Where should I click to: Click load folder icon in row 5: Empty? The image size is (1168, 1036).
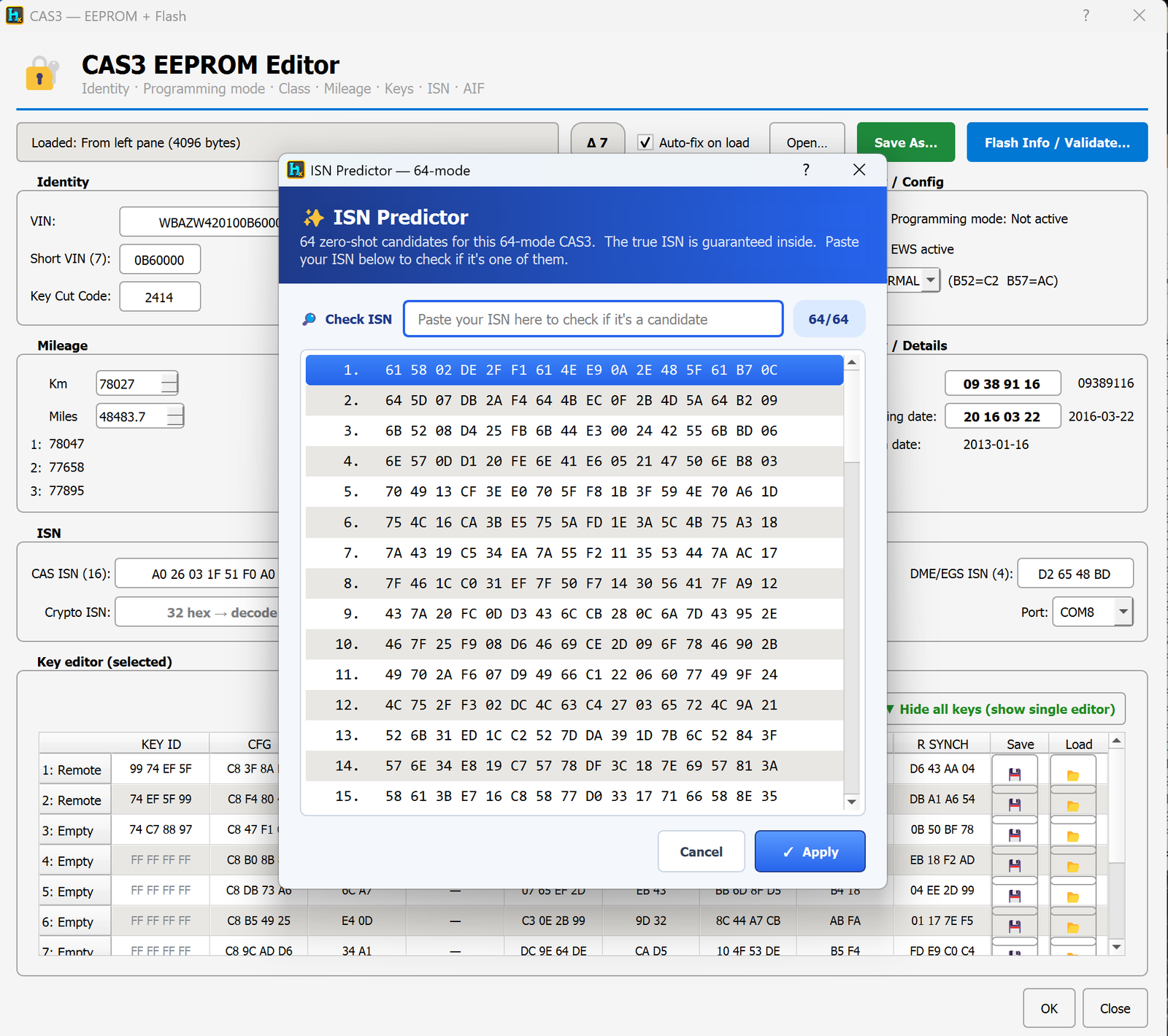point(1073,897)
